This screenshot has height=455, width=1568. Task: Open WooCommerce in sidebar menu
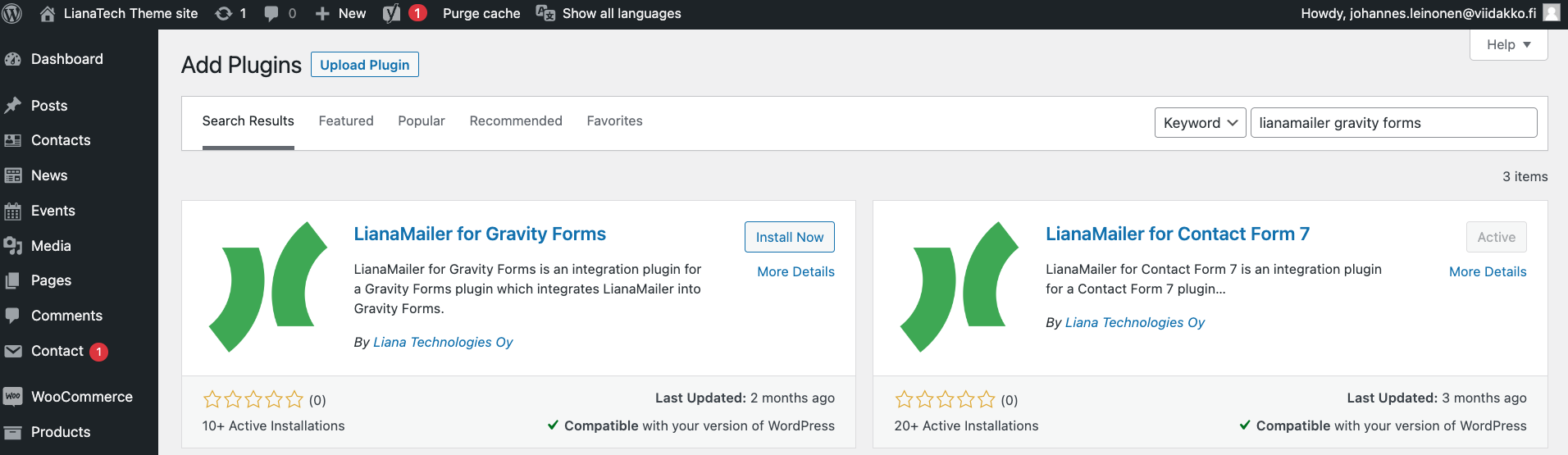(x=82, y=397)
